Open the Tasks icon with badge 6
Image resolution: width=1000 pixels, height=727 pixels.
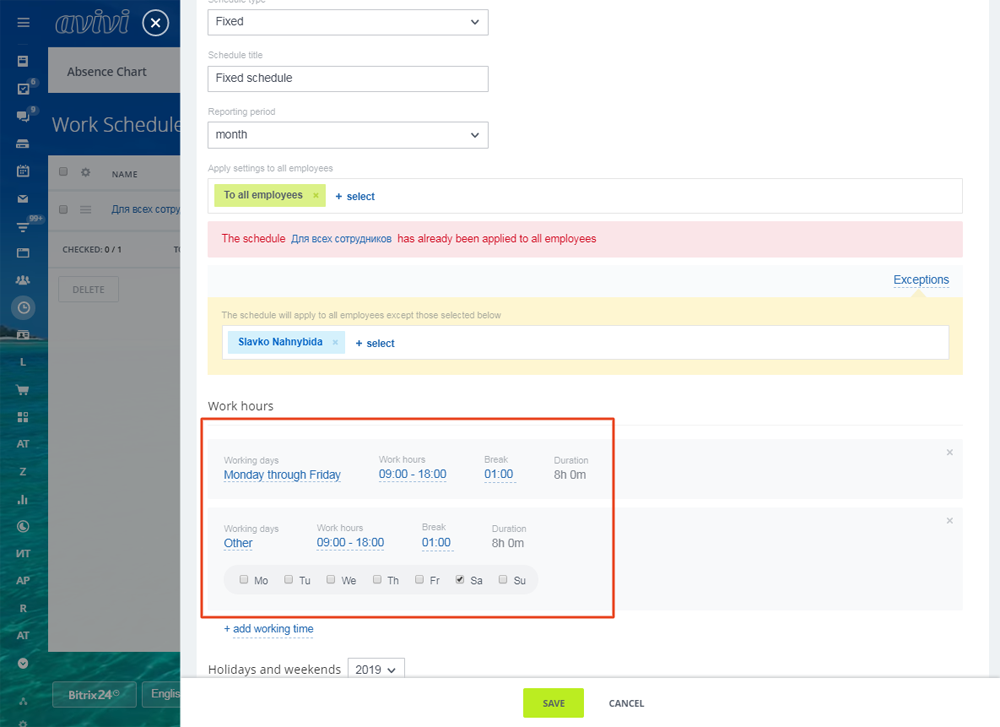coord(23,89)
